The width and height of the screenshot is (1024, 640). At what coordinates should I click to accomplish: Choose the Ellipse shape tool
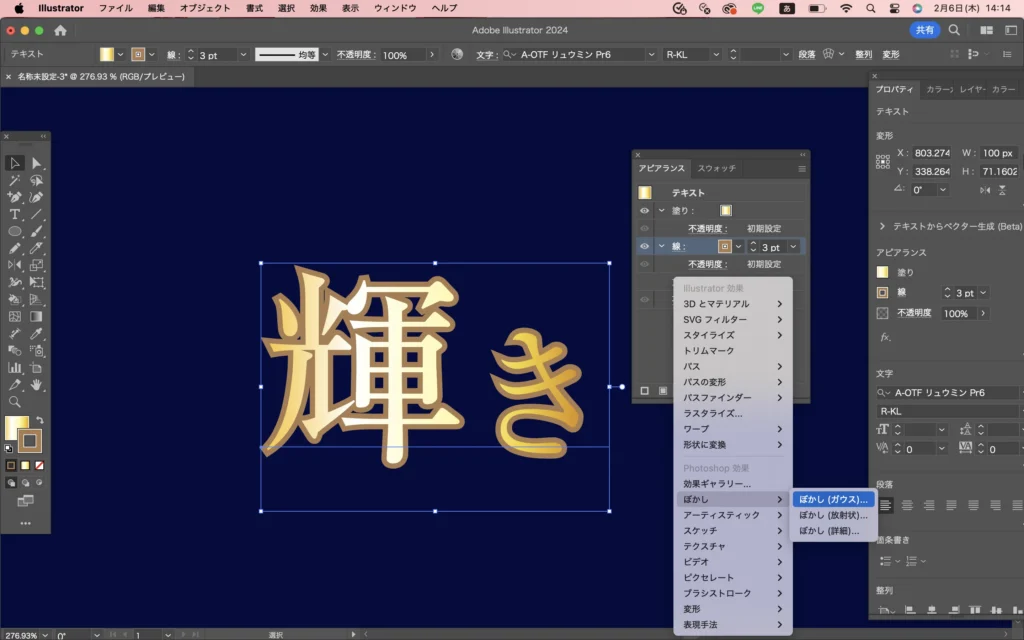tap(15, 231)
